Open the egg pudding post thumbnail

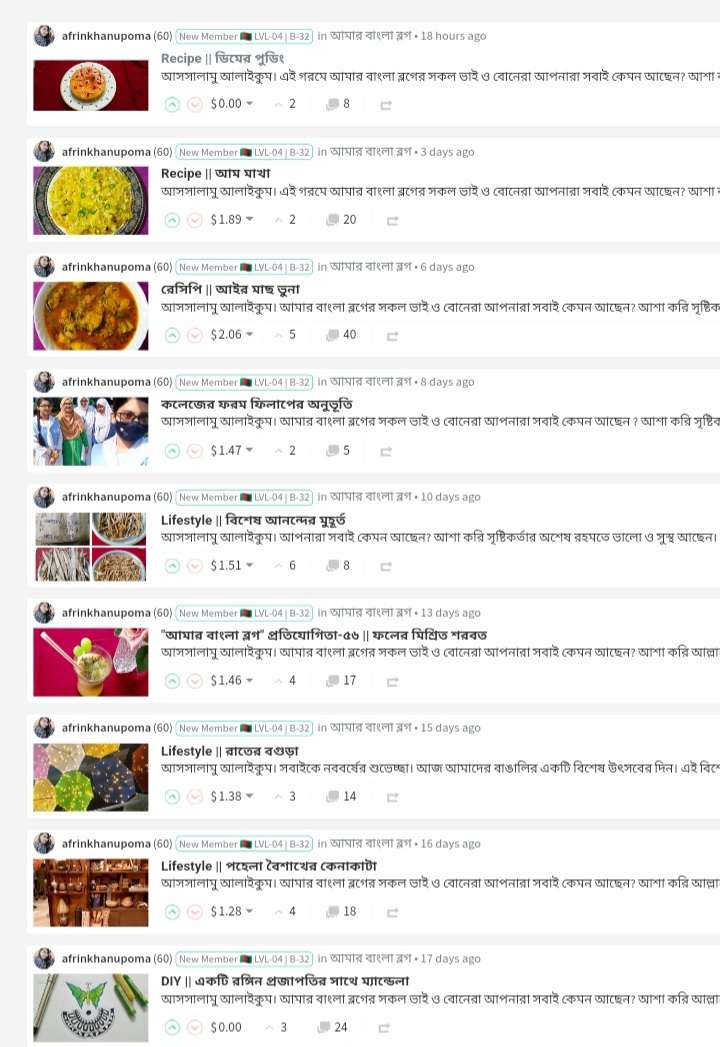pos(91,85)
